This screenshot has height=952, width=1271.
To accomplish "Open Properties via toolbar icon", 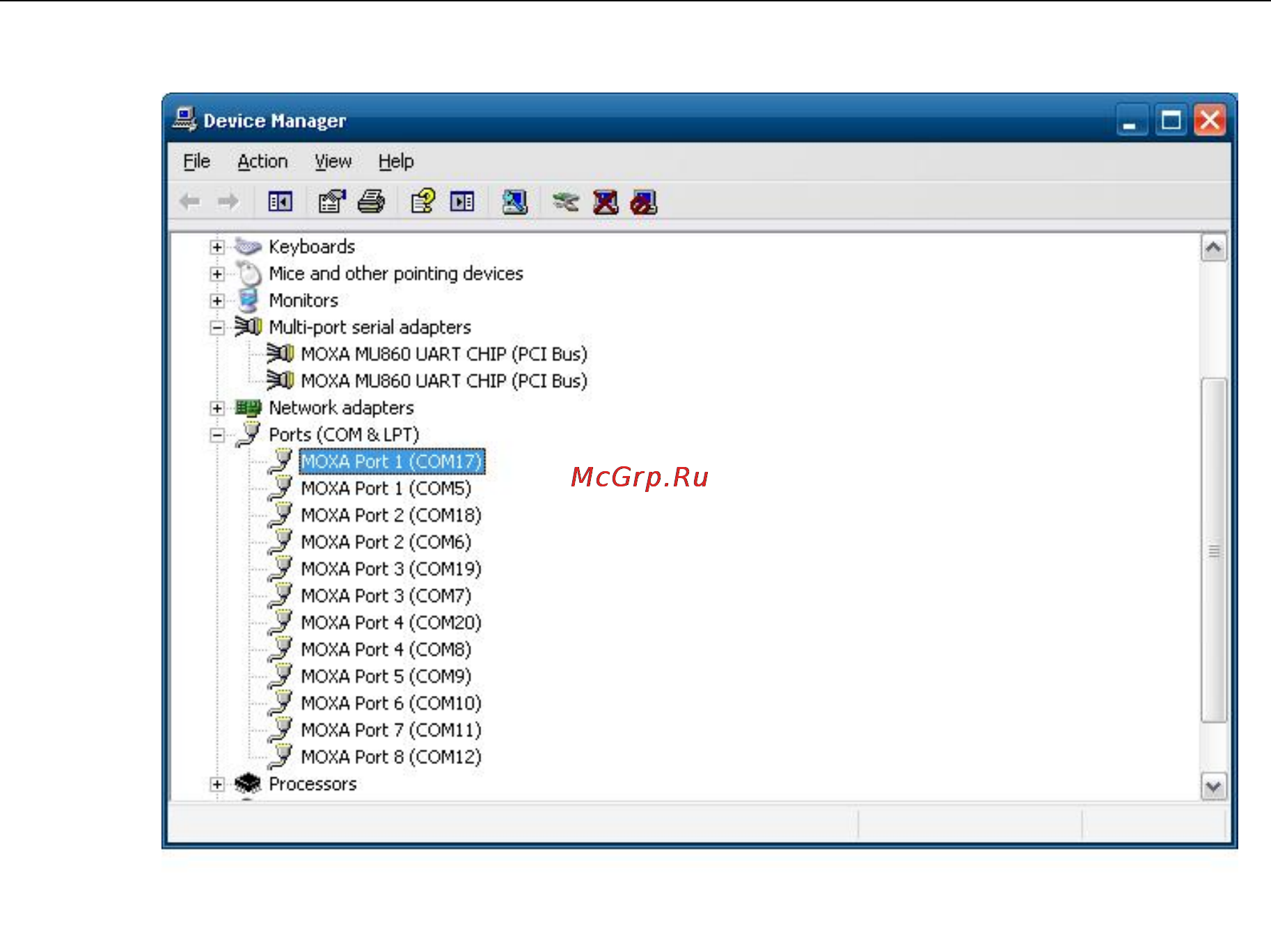I will 332,203.
